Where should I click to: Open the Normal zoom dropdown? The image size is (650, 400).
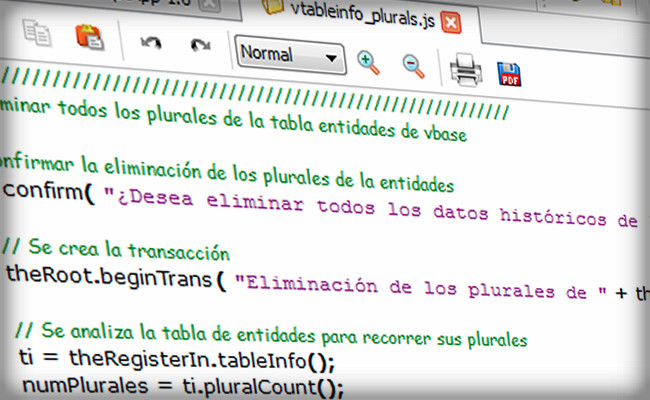(290, 55)
